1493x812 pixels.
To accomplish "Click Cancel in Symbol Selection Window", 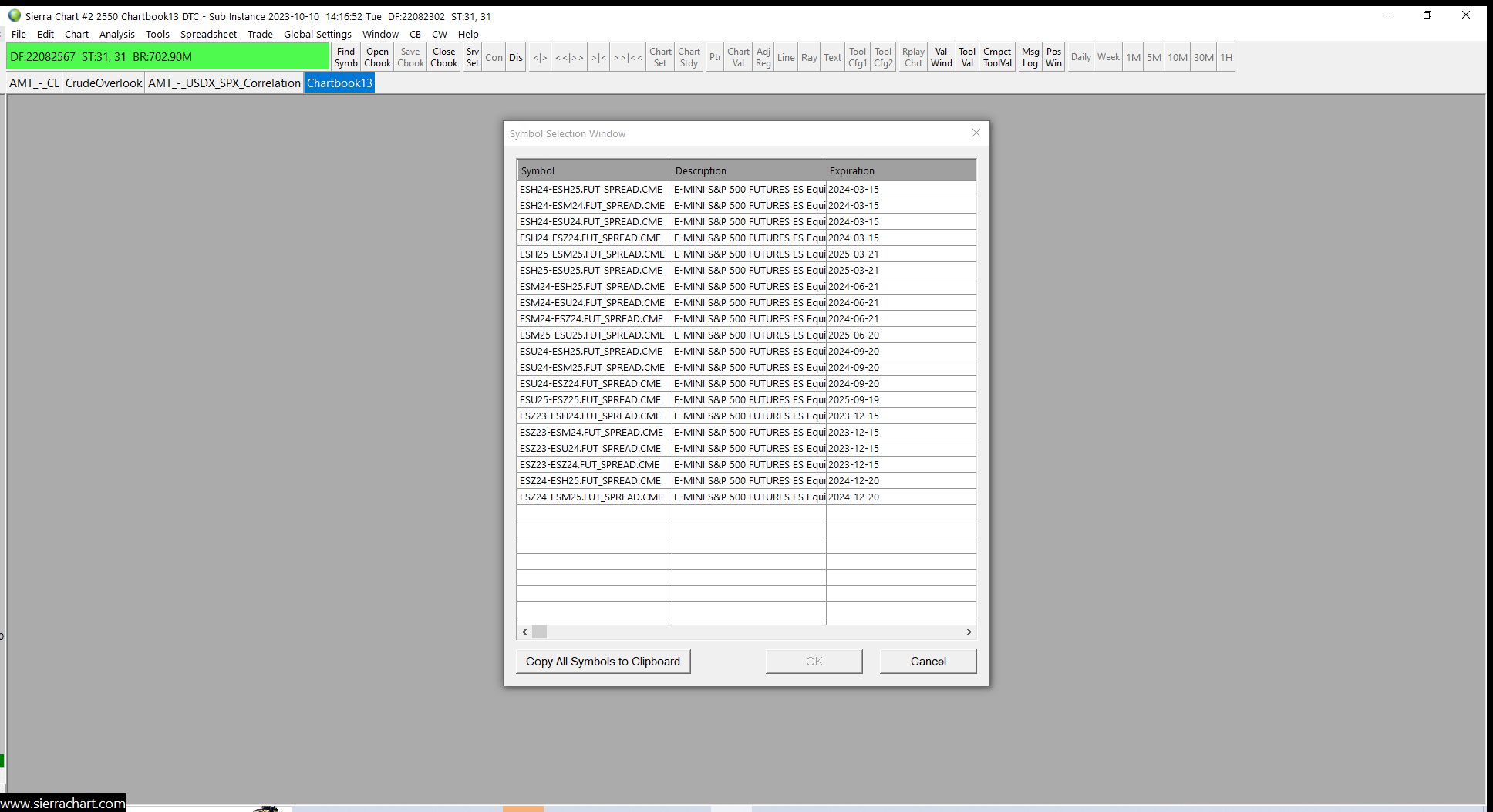I will [x=928, y=662].
